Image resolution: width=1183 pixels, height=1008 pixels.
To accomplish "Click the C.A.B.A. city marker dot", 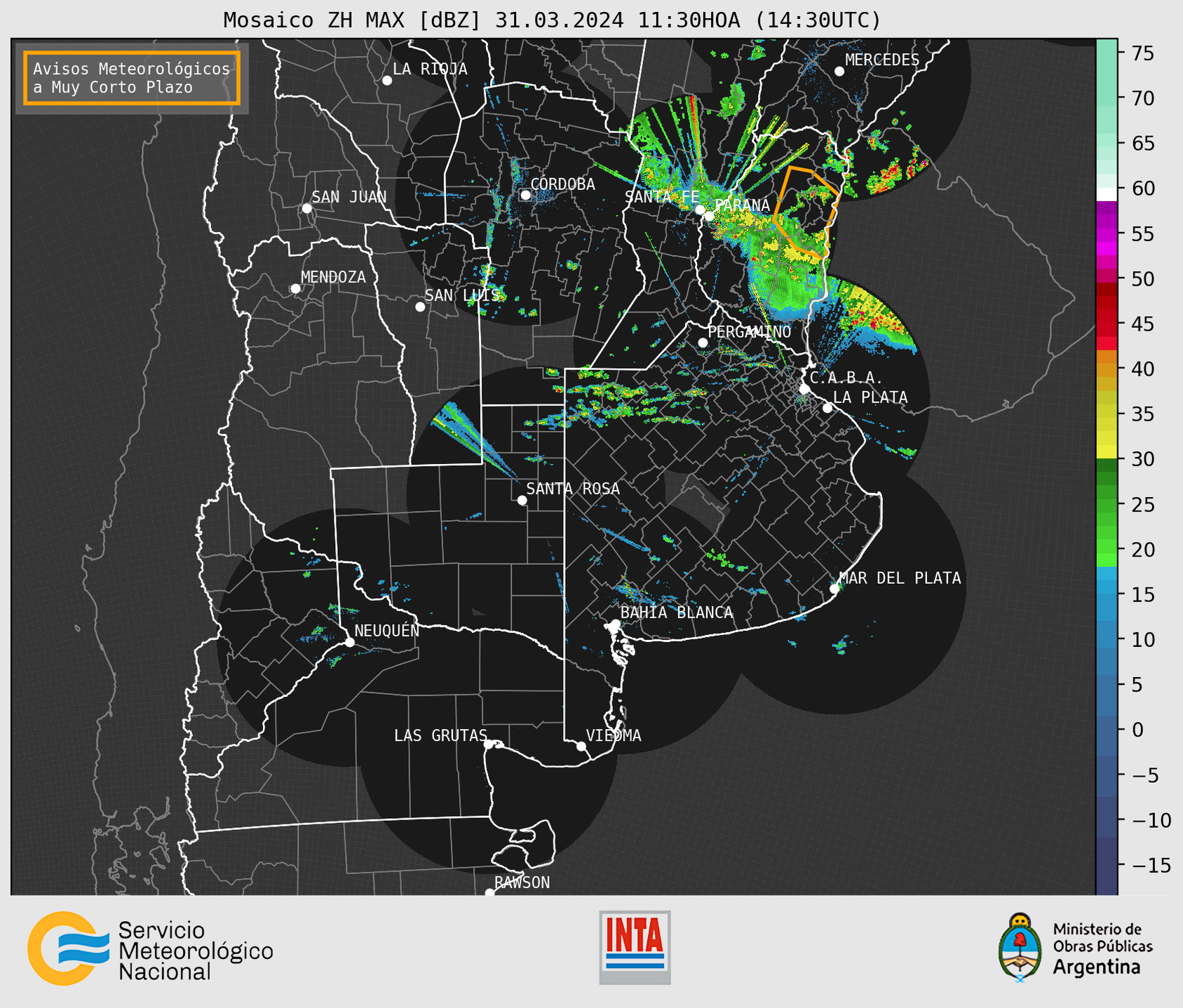I will coord(804,389).
